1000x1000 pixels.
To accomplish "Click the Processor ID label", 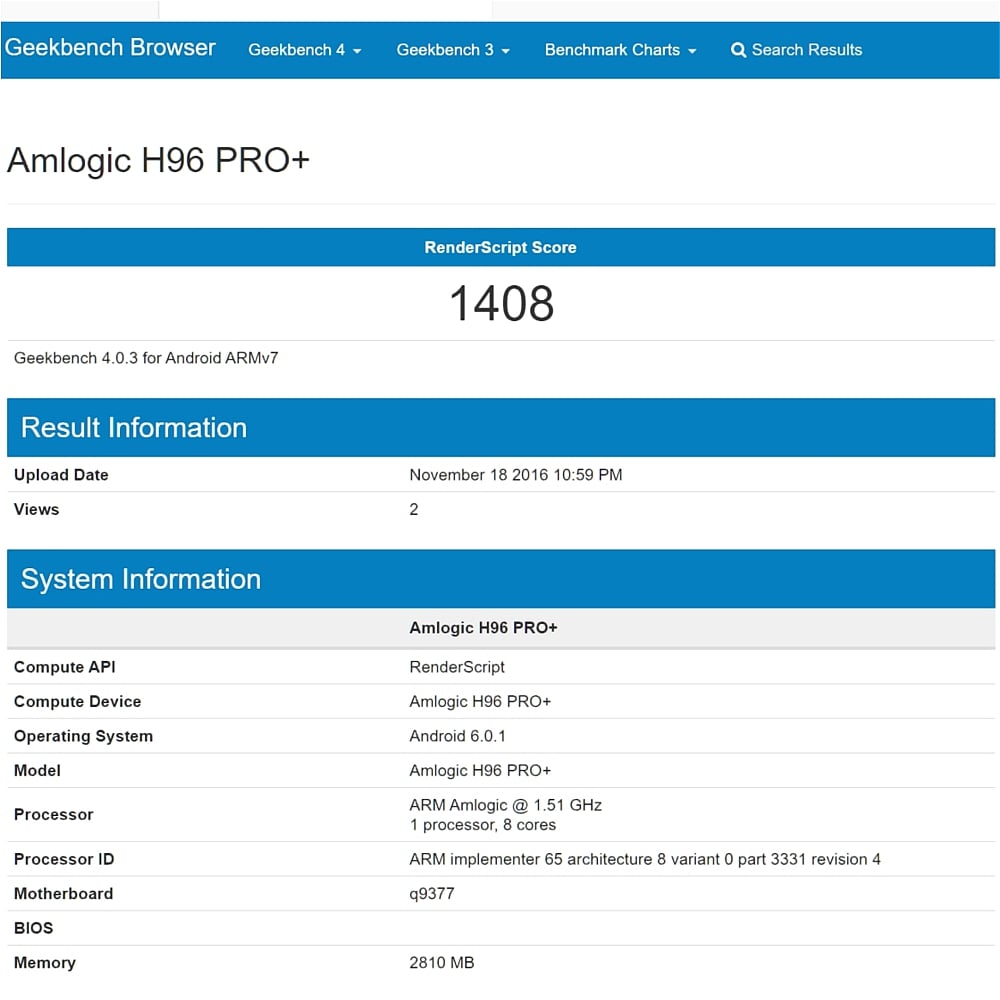I will pos(64,859).
